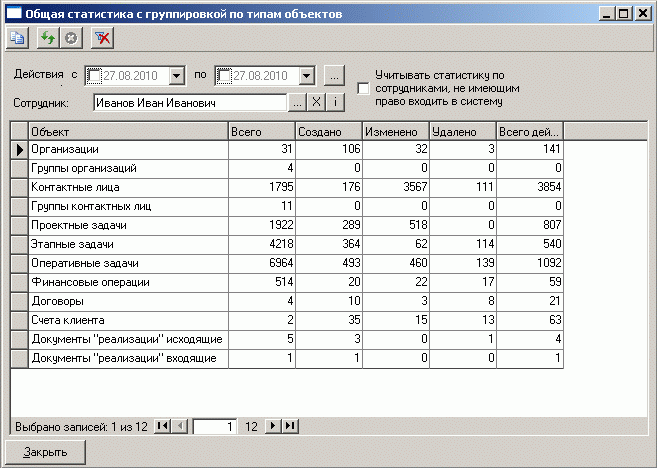
Task: Go to the first record navigation arrow
Action: pos(162,426)
